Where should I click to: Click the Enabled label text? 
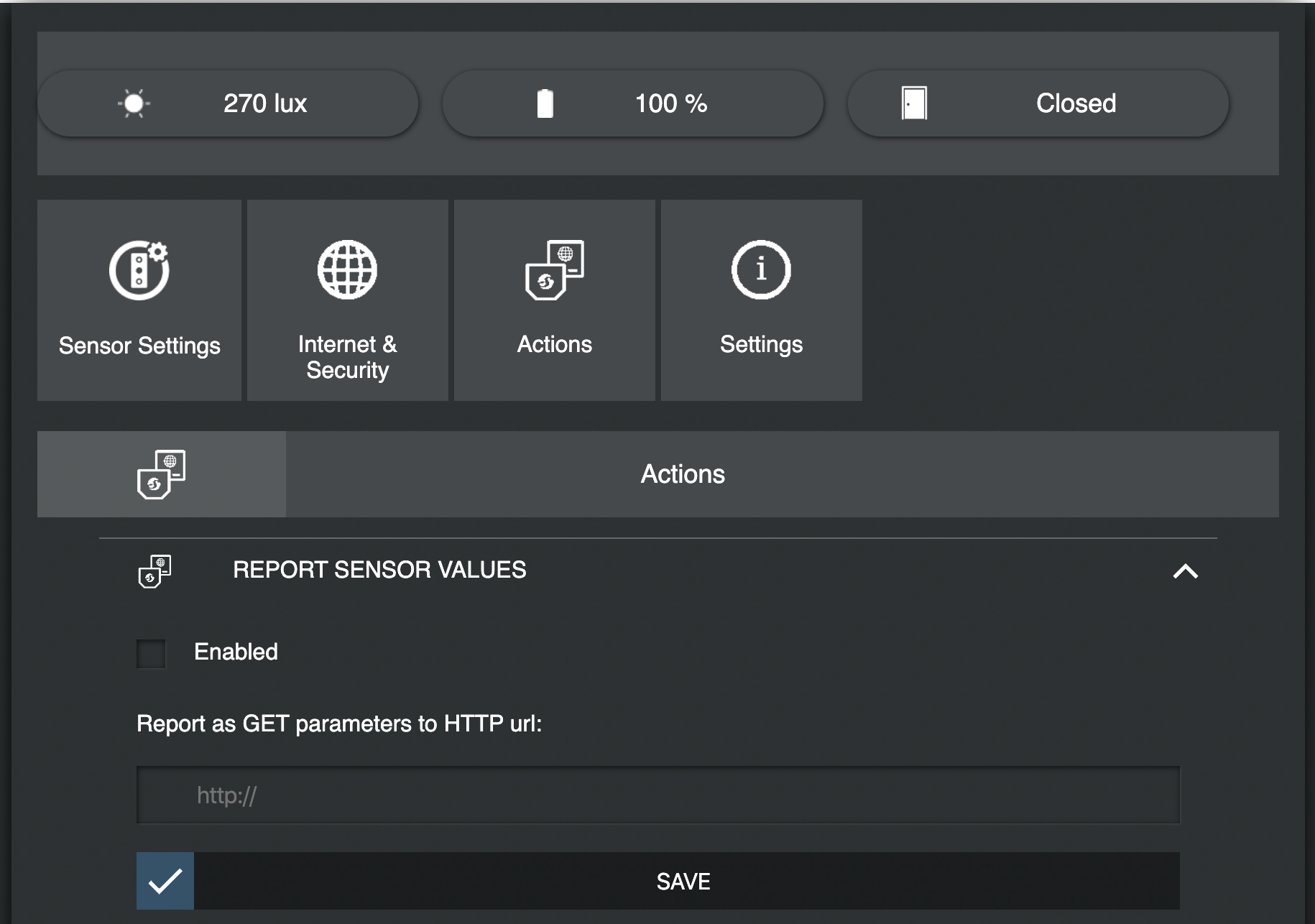236,652
